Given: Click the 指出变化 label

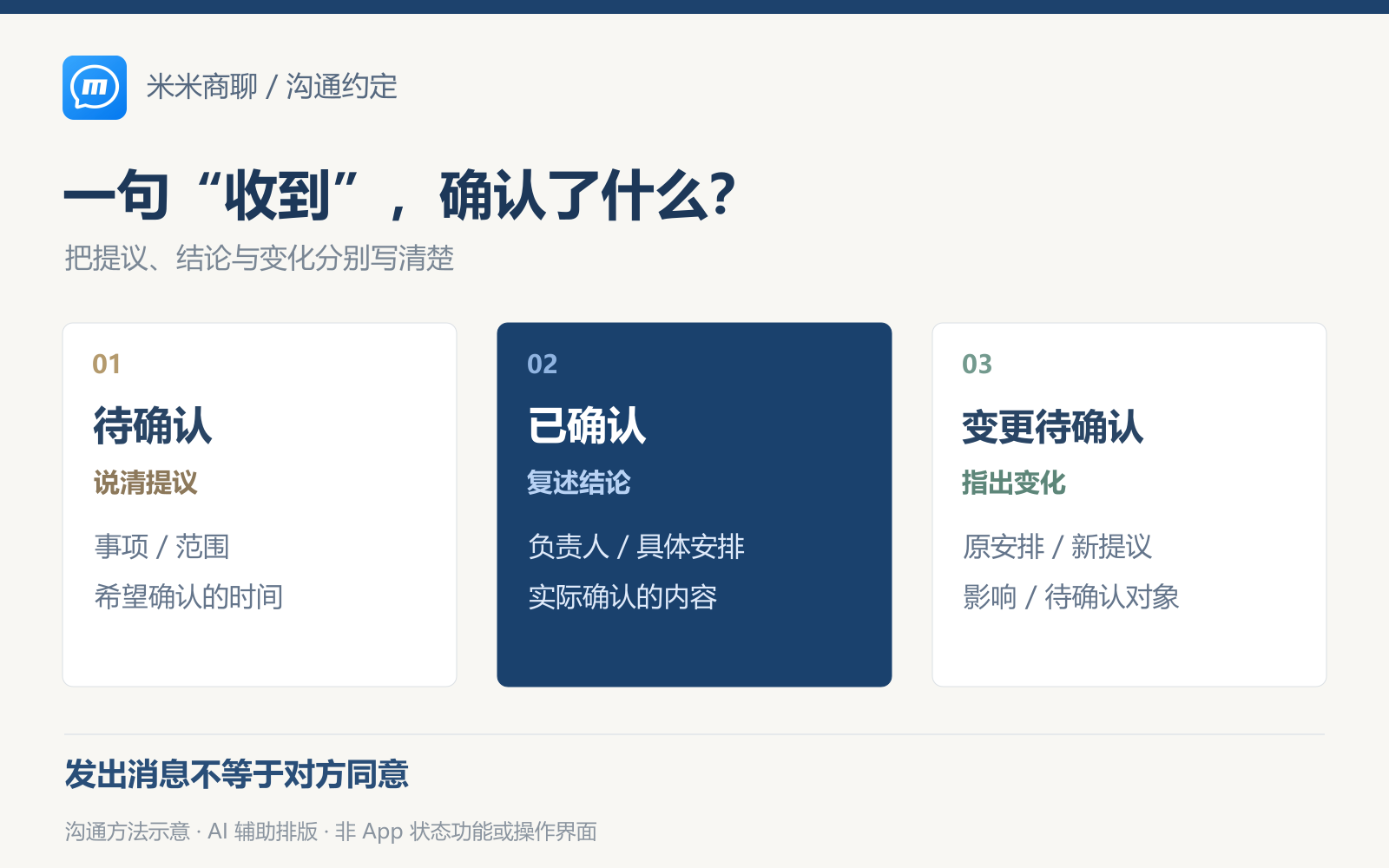Looking at the screenshot, I should point(1014,483).
